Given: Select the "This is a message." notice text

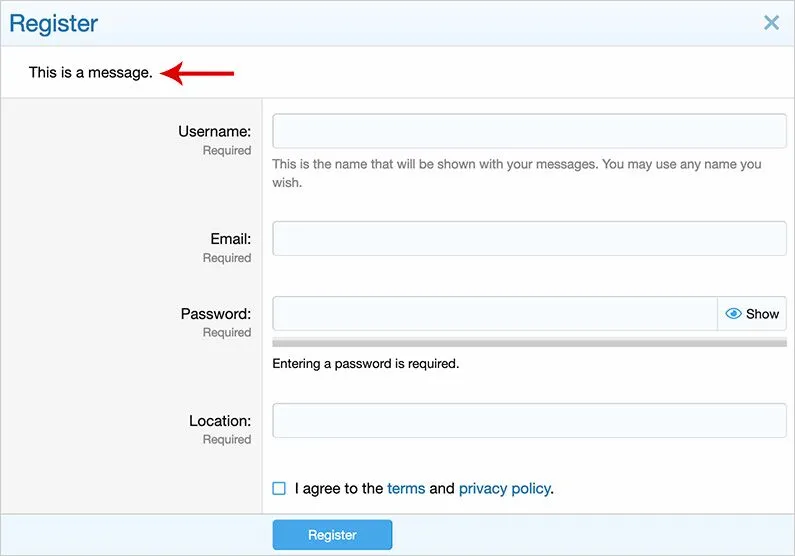Looking at the screenshot, I should pos(91,73).
